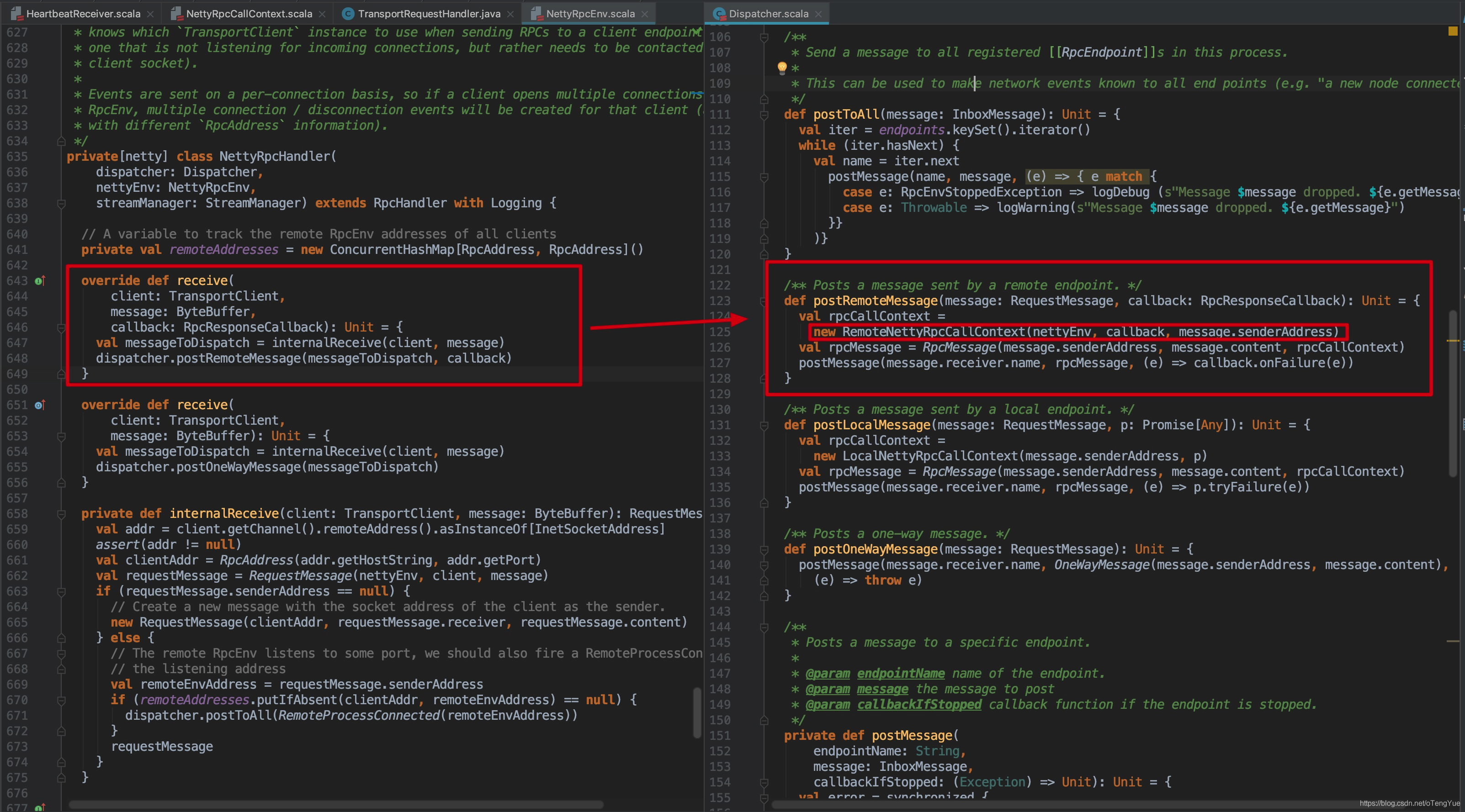Viewport: 1465px width, 812px height.
Task: Click RpcEnvStoppedException on line 116
Action: [981, 193]
